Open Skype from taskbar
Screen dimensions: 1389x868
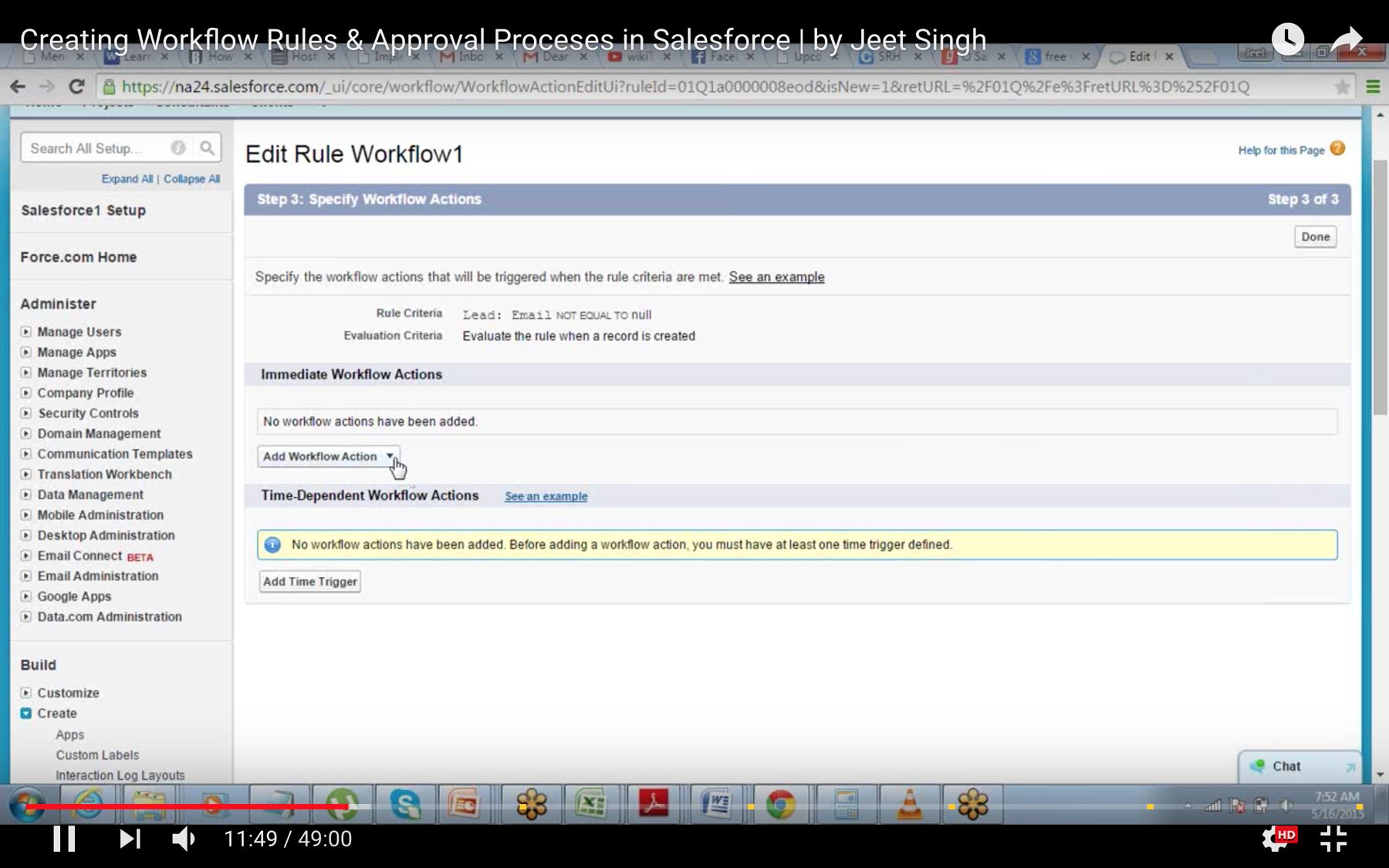pyautogui.click(x=405, y=805)
